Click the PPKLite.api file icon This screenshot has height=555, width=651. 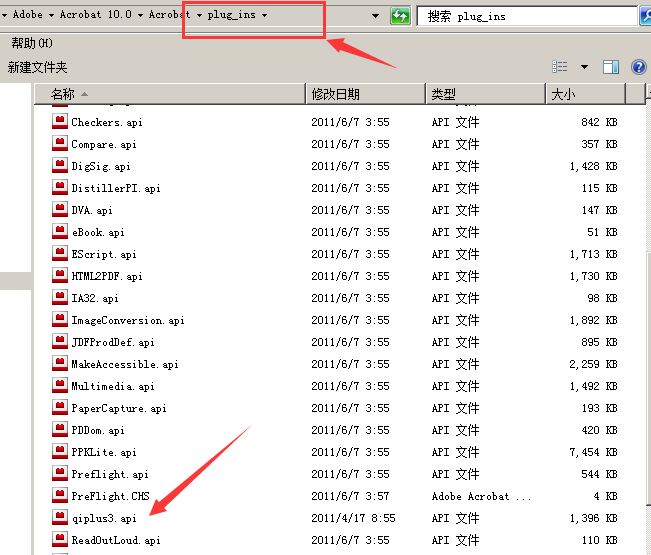(x=60, y=452)
